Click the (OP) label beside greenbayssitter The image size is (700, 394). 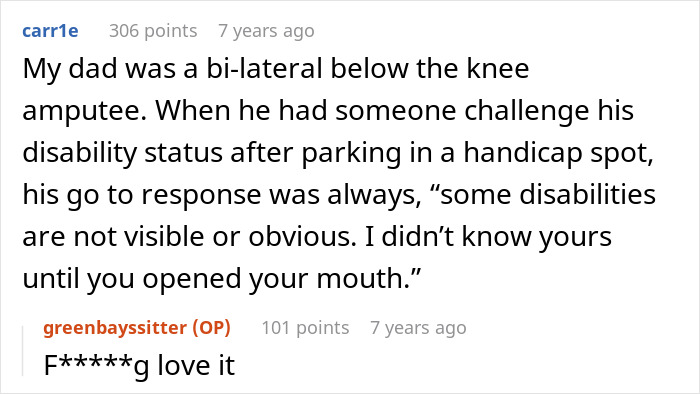click(x=212, y=328)
